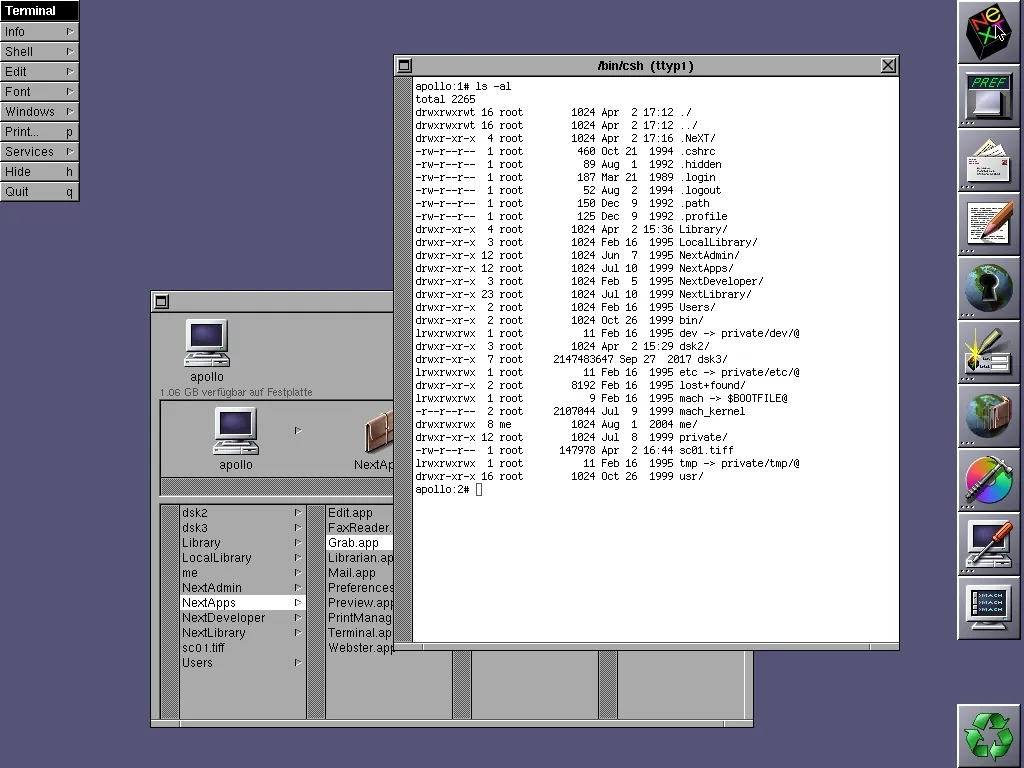The width and height of the screenshot is (1024, 768).
Task: Expand NextDeveloper folder arrow
Action: [x=298, y=618]
